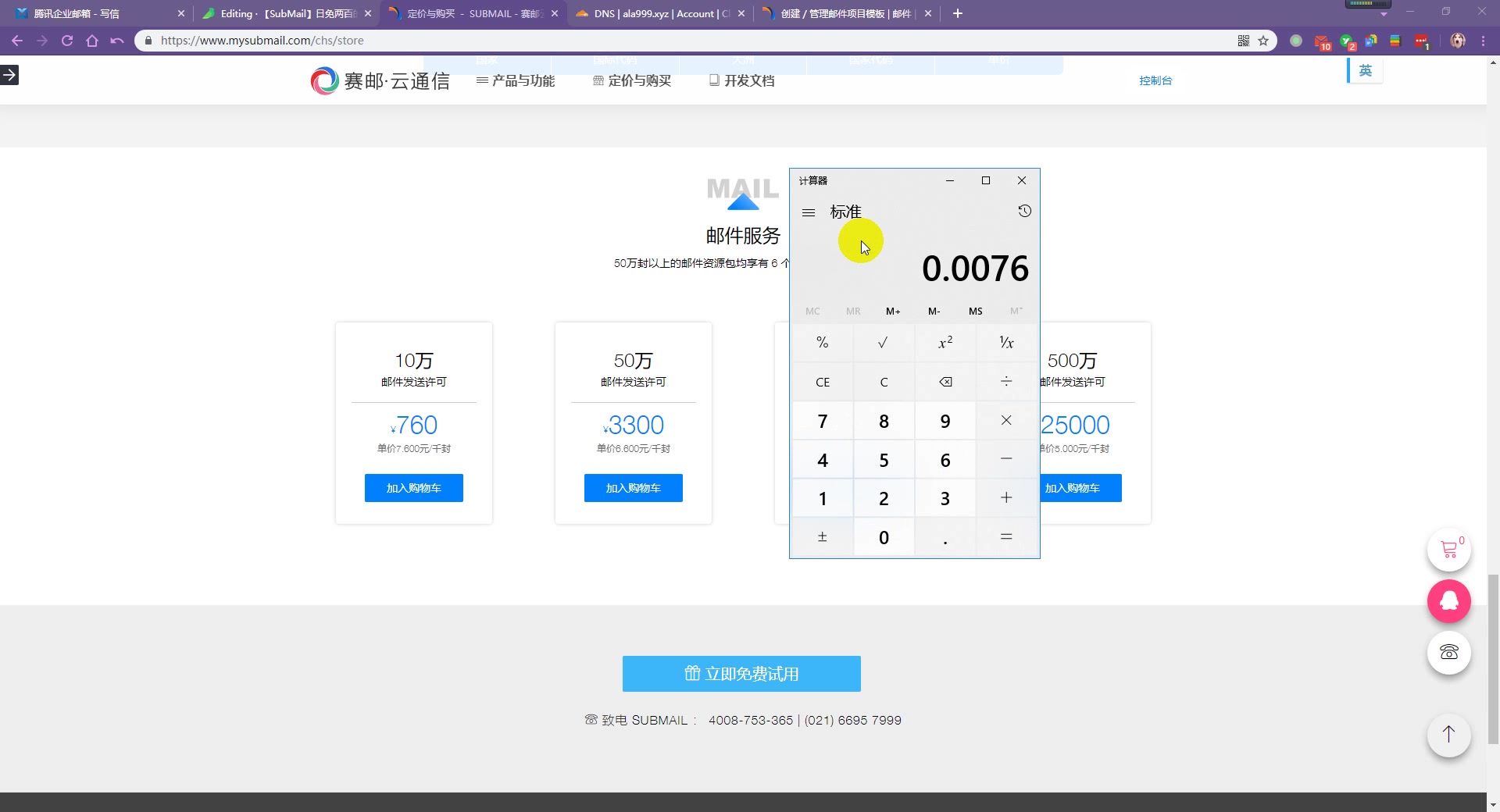Click the x squared key
The image size is (1500, 812).
[945, 343]
